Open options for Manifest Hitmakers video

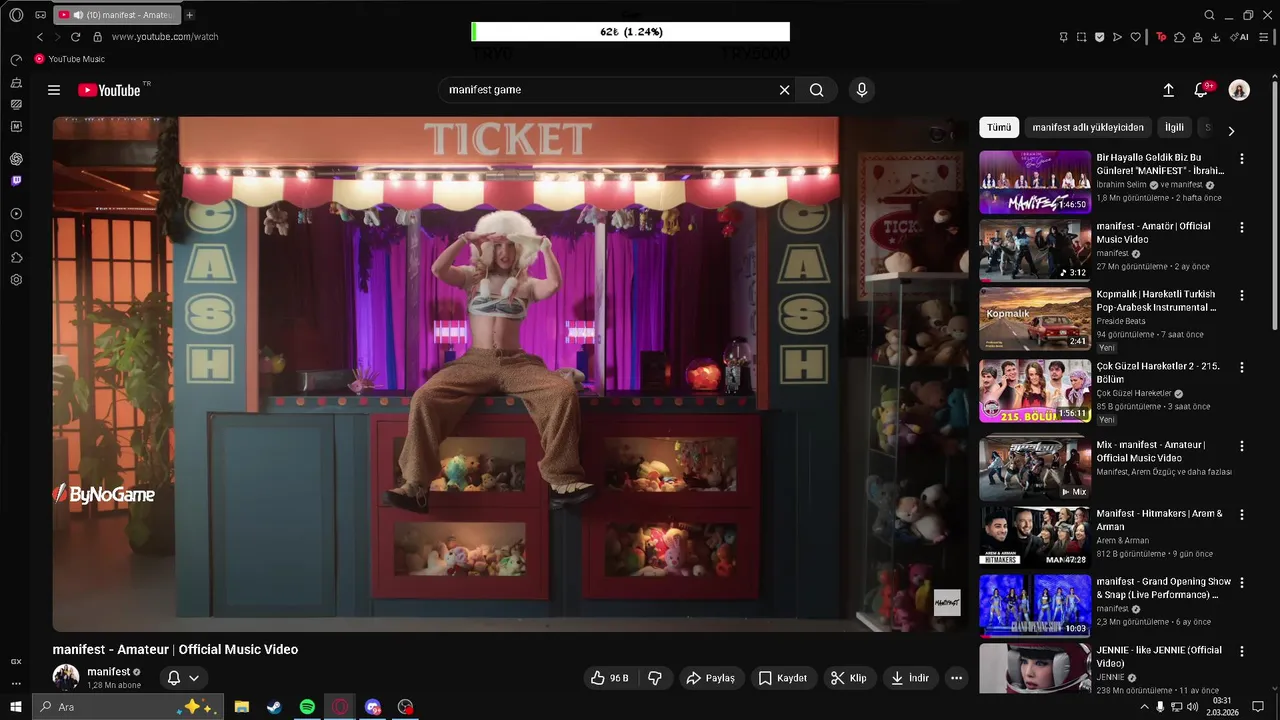[1242, 515]
